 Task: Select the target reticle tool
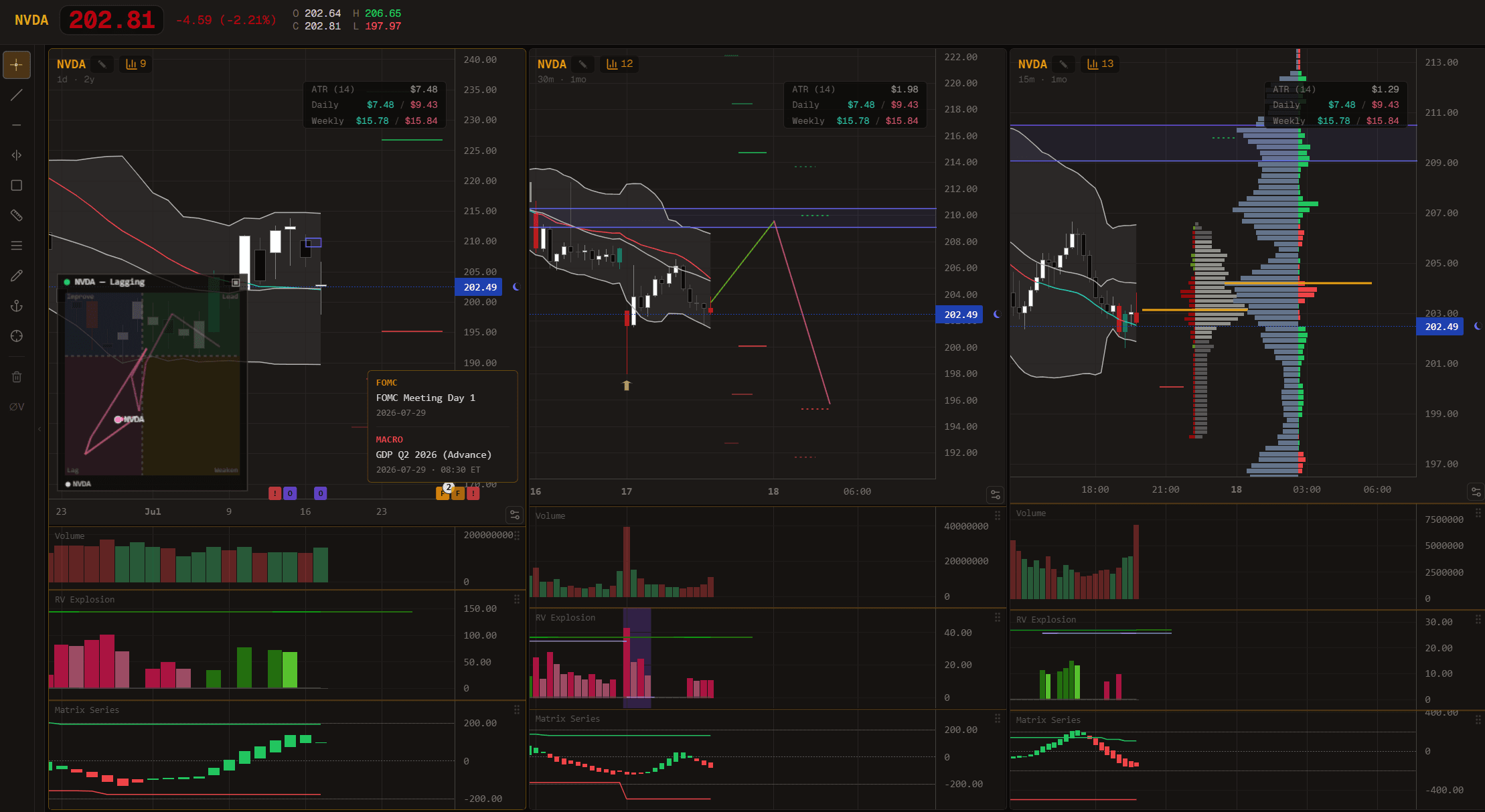tap(17, 336)
